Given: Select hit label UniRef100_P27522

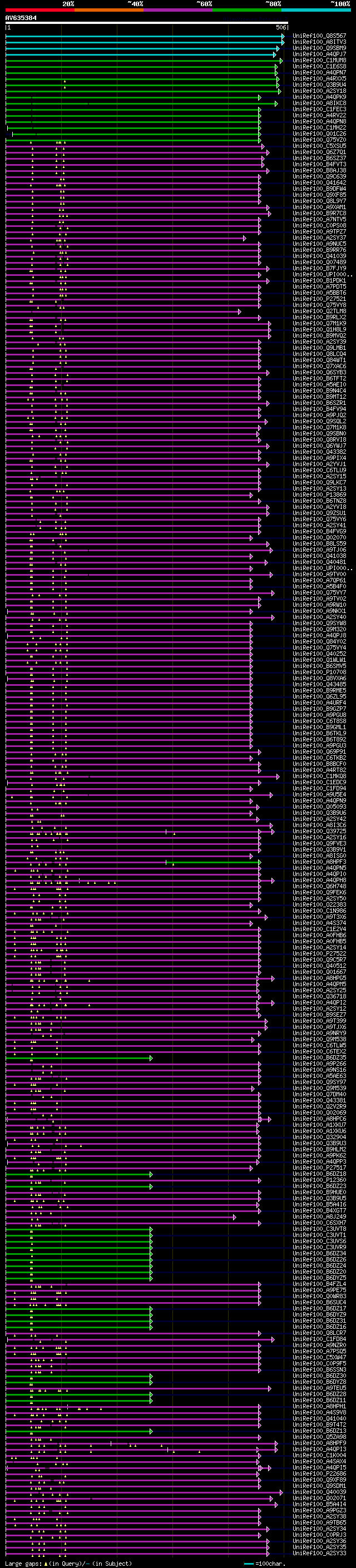Looking at the screenshot, I should point(319,953).
